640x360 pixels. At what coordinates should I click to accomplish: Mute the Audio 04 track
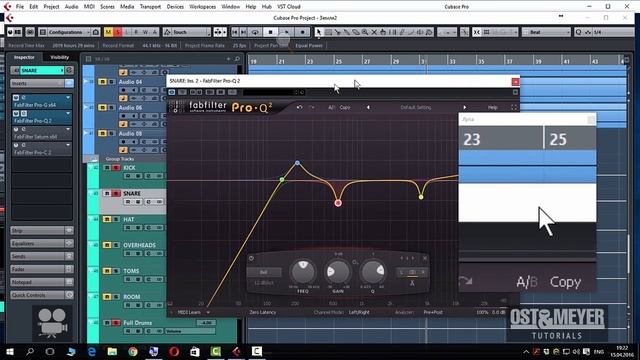tap(102, 82)
